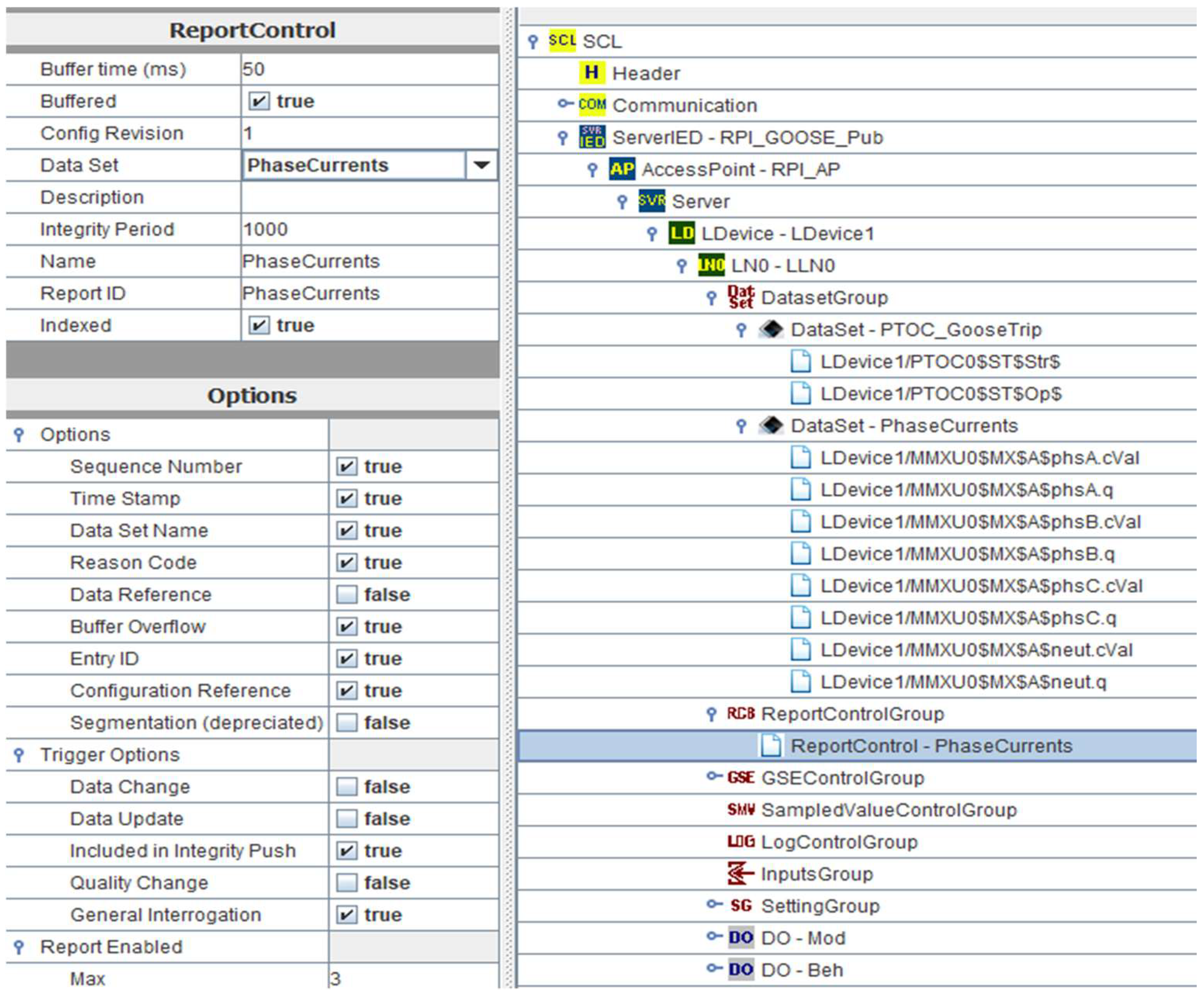Click the COM Communication icon

coord(592,105)
